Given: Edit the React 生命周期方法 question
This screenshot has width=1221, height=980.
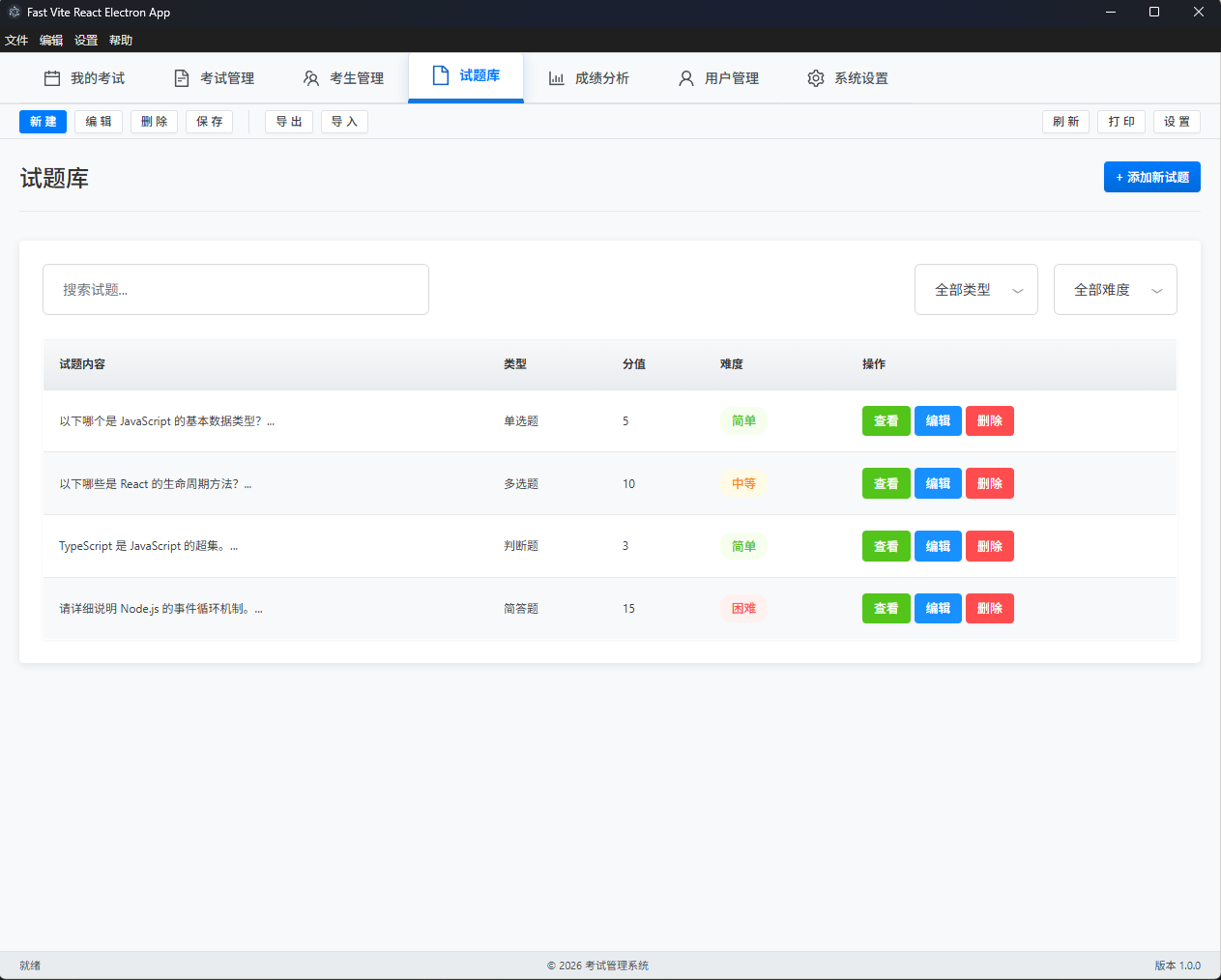Looking at the screenshot, I should click(x=938, y=484).
